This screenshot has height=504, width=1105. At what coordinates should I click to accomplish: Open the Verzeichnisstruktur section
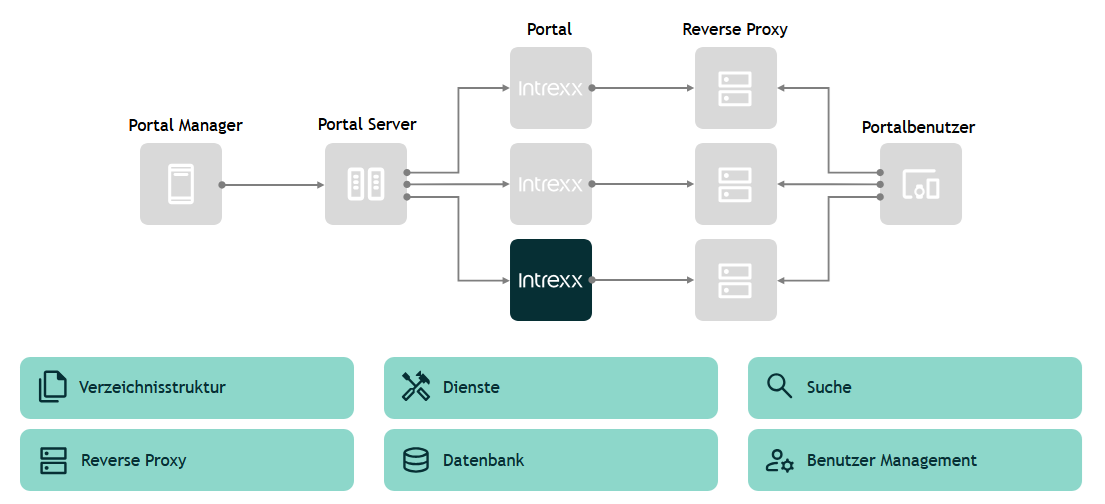pyautogui.click(x=187, y=388)
